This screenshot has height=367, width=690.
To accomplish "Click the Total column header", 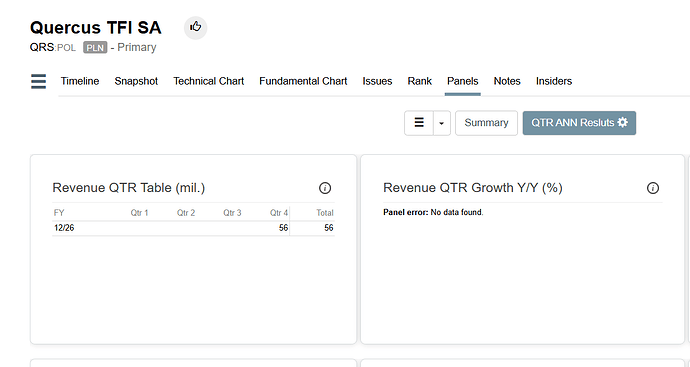I will pos(325,213).
